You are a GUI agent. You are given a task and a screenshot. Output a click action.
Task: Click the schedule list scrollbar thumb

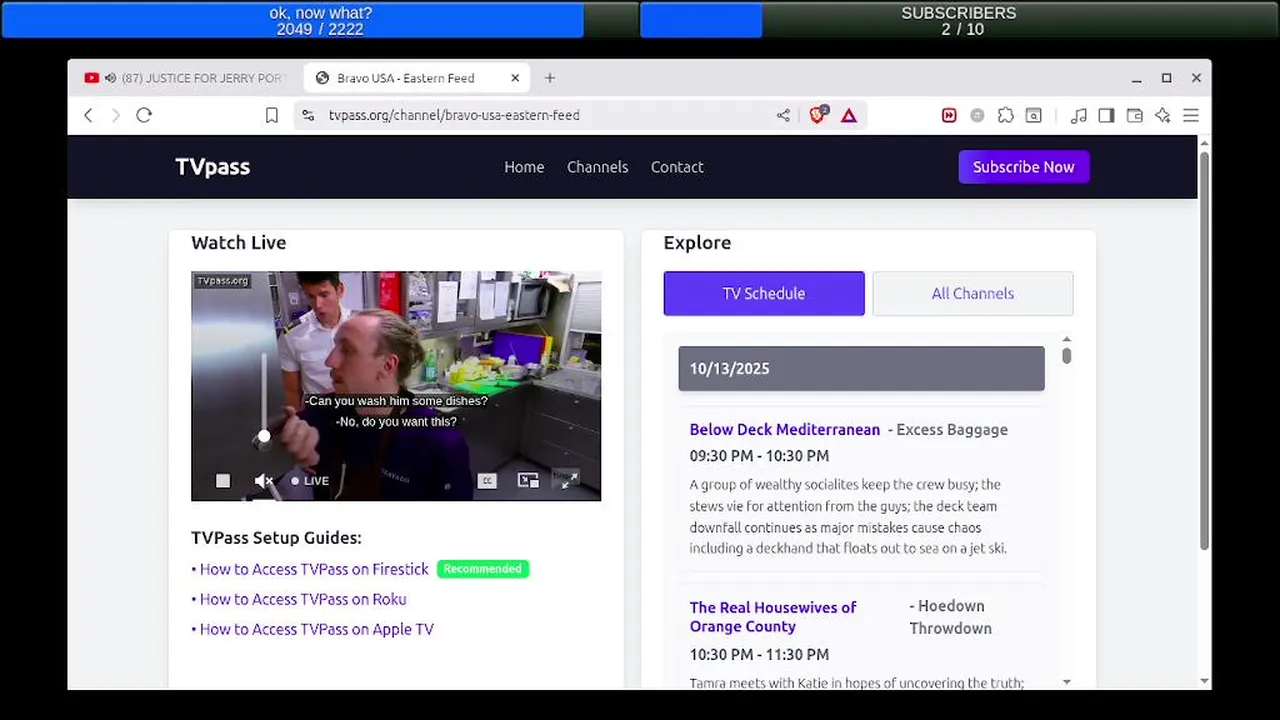[x=1066, y=355]
